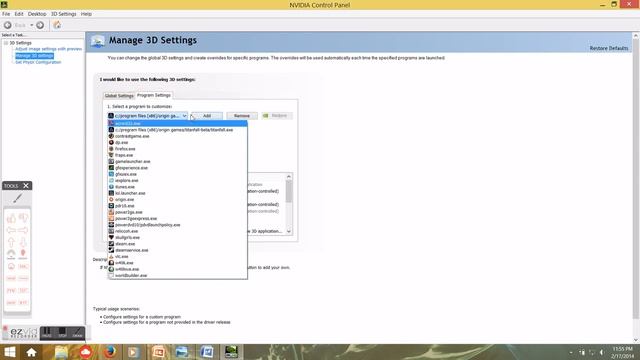The image size is (640, 360).
Task: Click the Add button
Action: coord(207,116)
